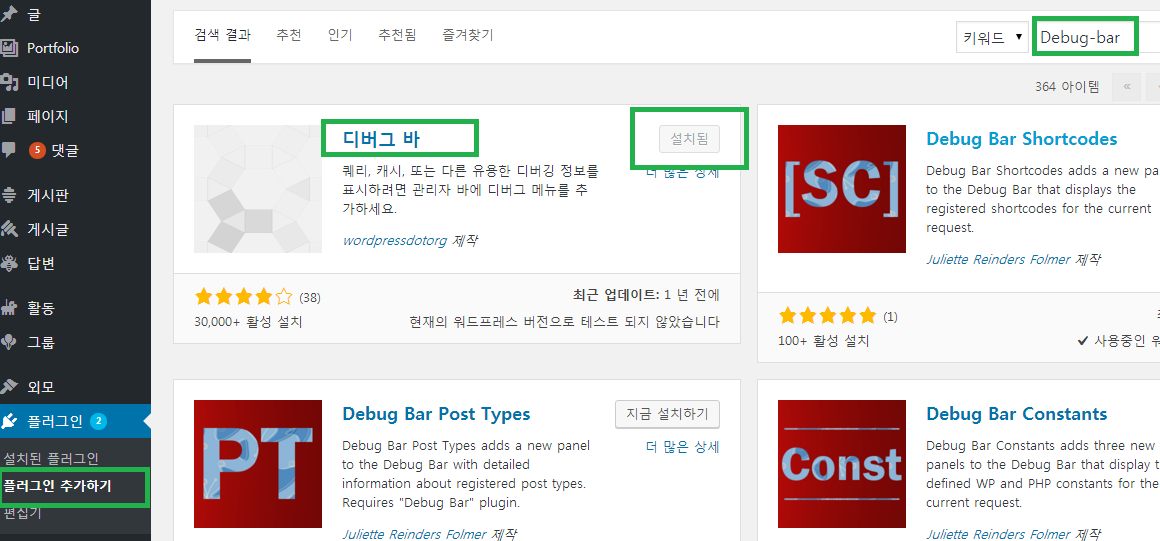1160x541 pixels.
Task: Click 최근 업데이트: 1 년 전에 text
Action: [x=646, y=295]
